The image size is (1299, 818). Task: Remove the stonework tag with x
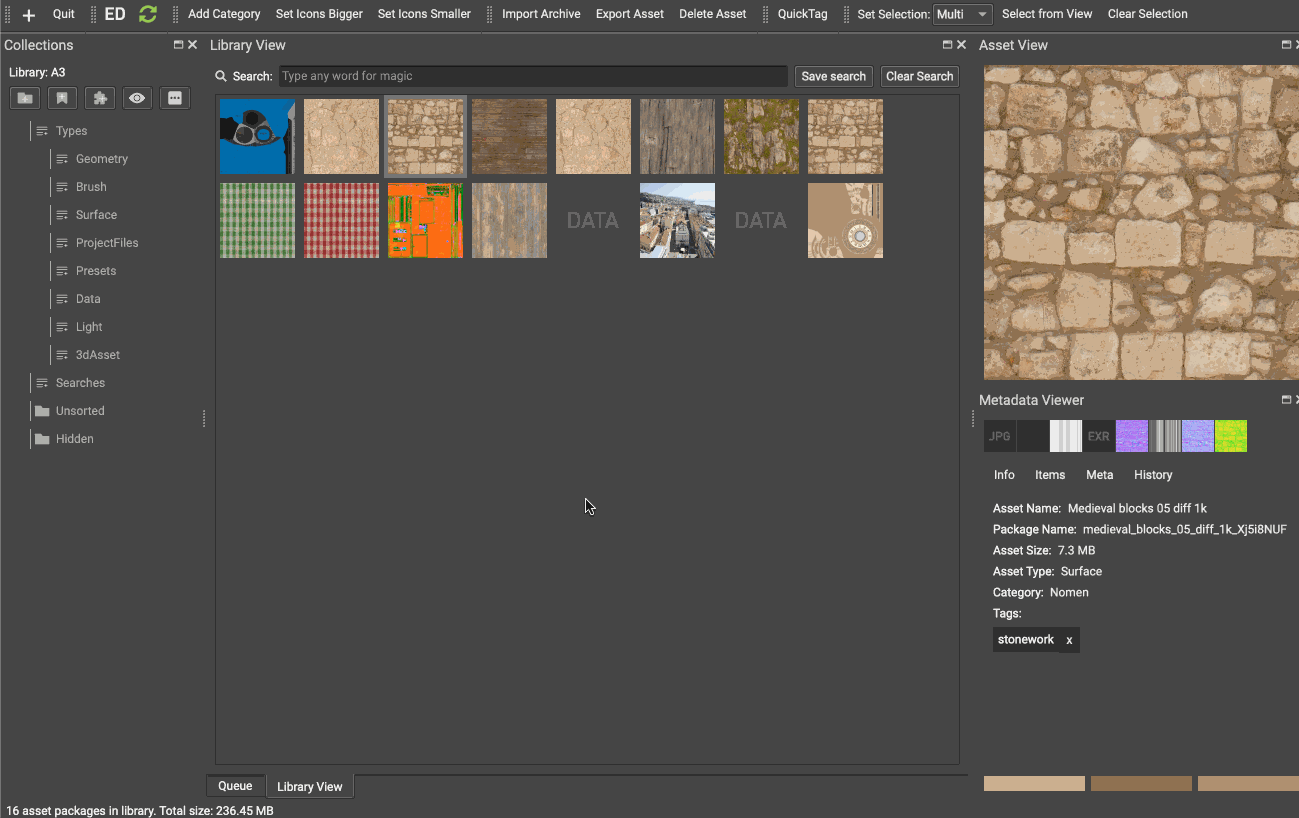[1069, 640]
